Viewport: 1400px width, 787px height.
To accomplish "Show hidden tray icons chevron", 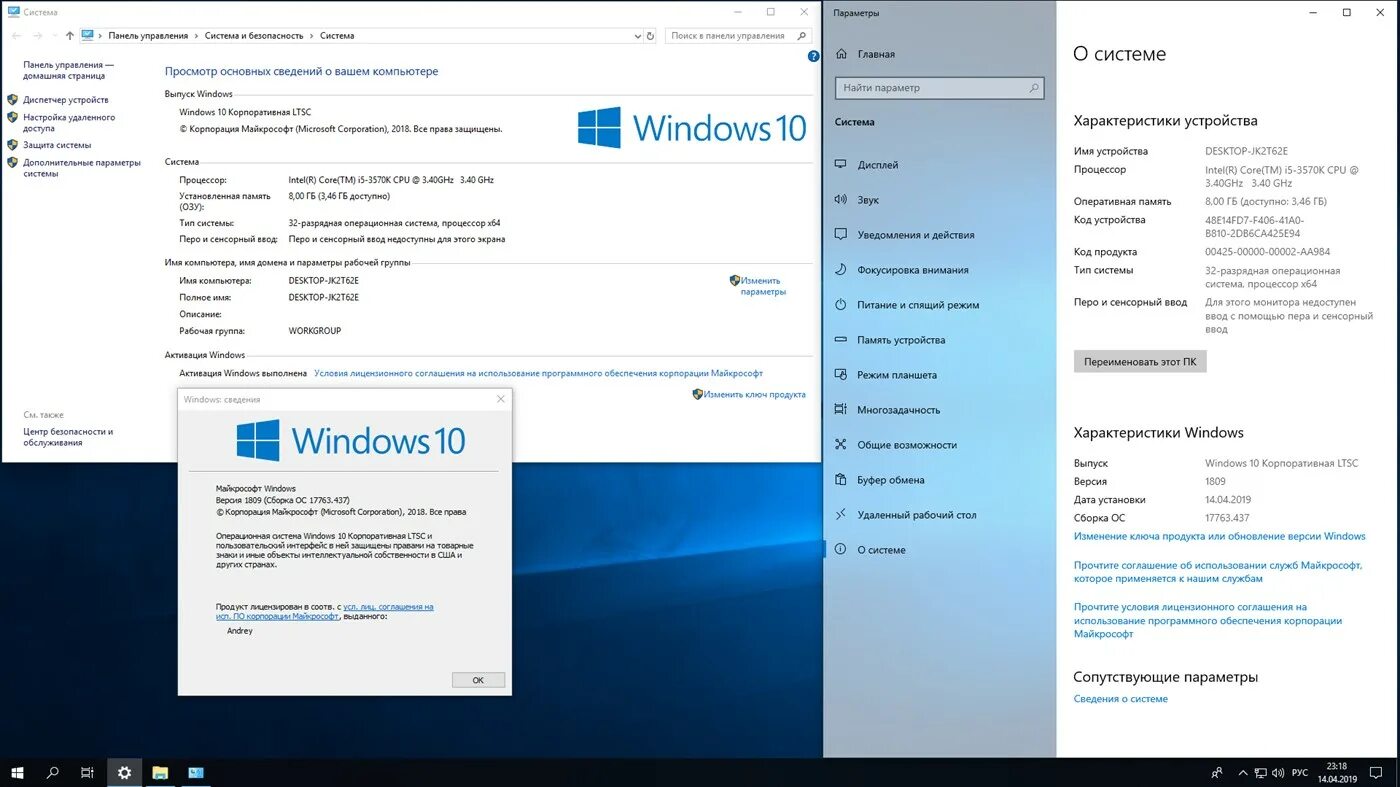I will tap(1241, 773).
